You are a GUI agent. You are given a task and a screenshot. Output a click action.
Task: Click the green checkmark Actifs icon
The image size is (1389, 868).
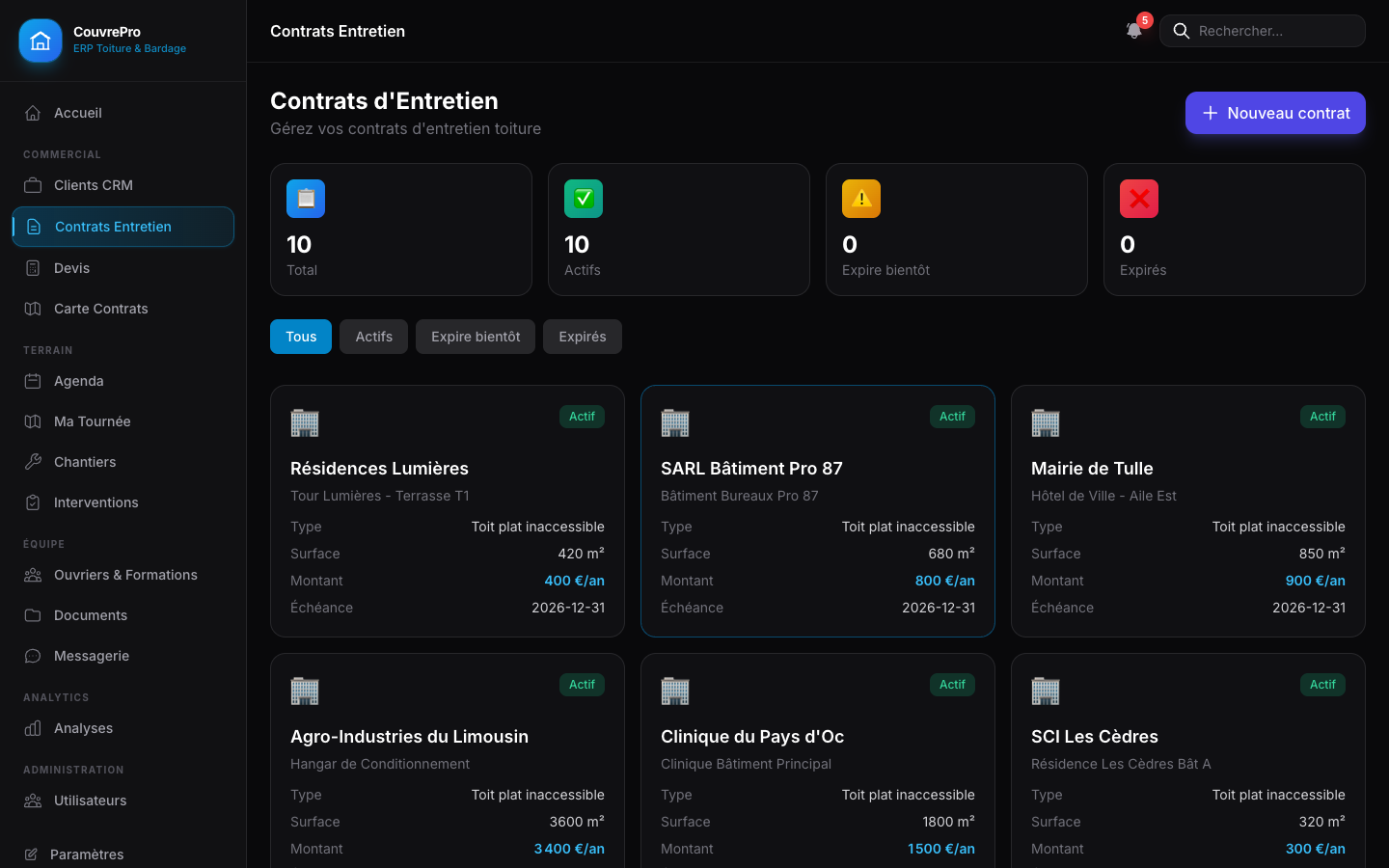pyautogui.click(x=584, y=199)
